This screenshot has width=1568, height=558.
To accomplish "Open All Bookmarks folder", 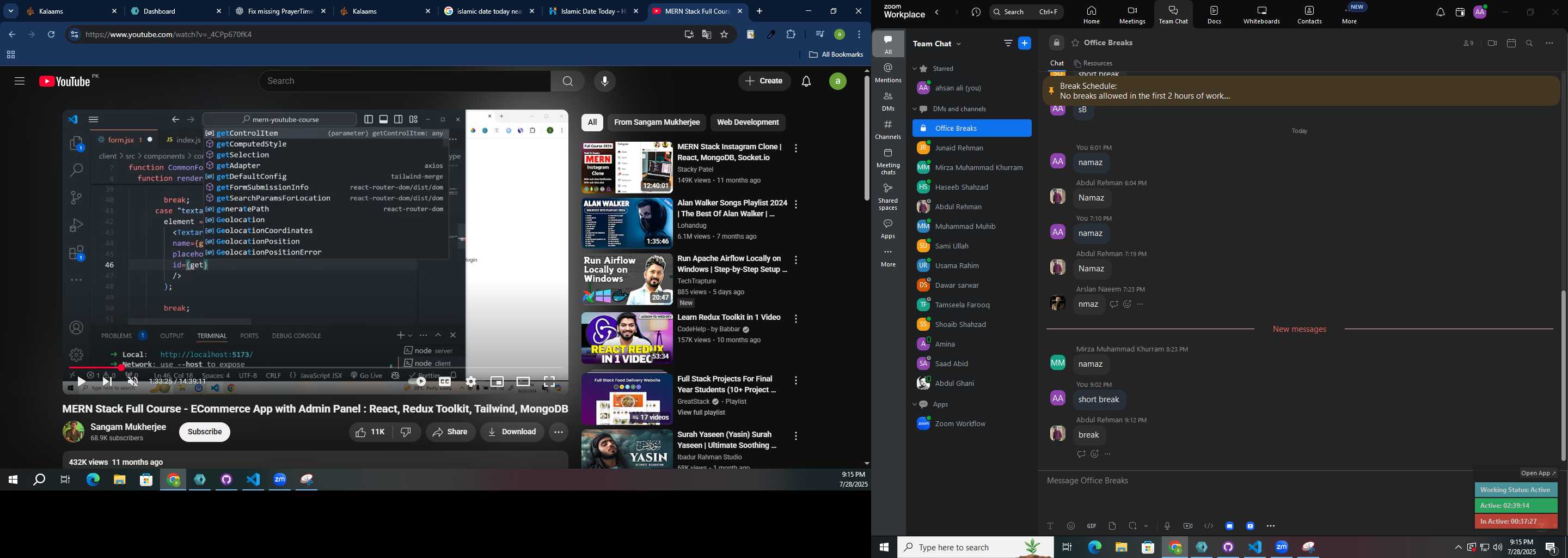I will click(836, 55).
